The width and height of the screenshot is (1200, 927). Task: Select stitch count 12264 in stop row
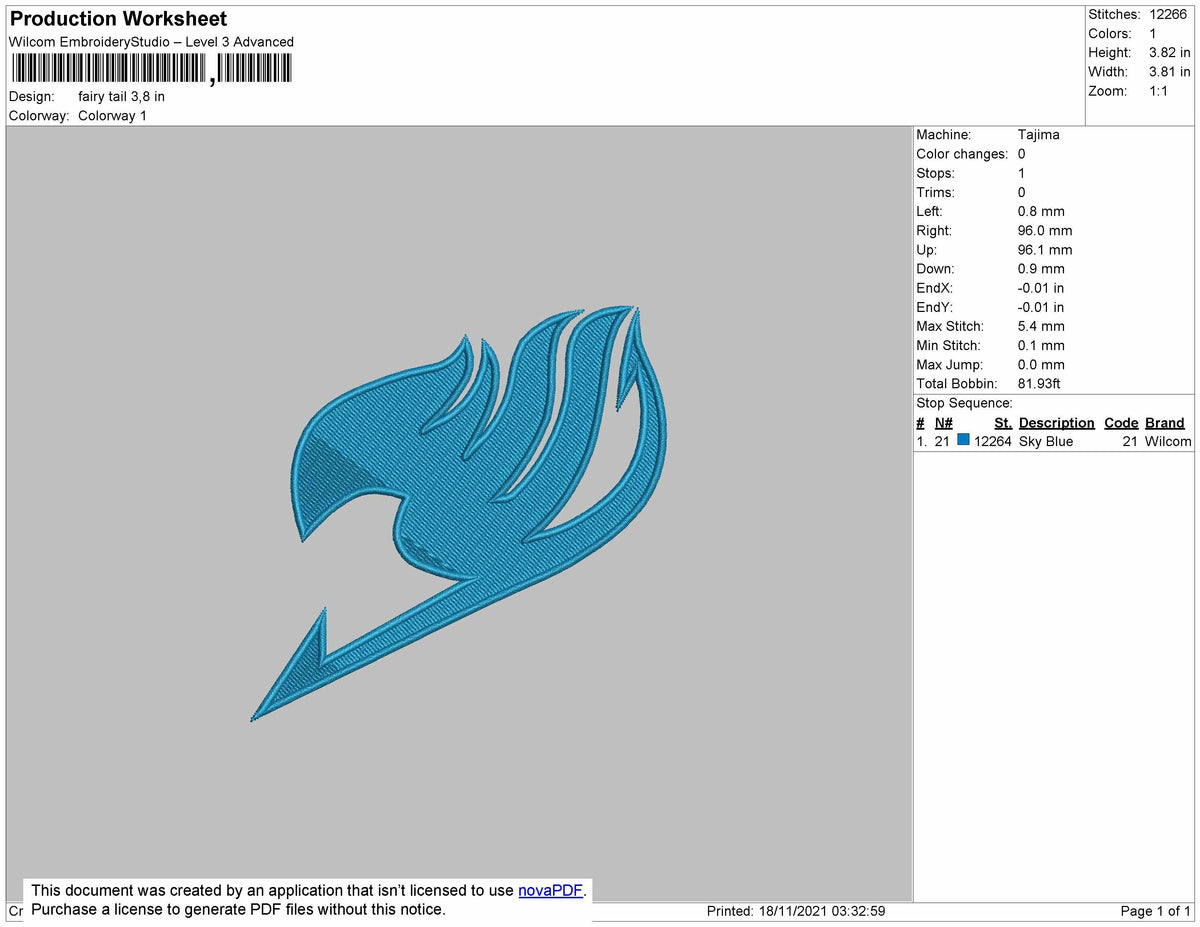pyautogui.click(x=993, y=441)
